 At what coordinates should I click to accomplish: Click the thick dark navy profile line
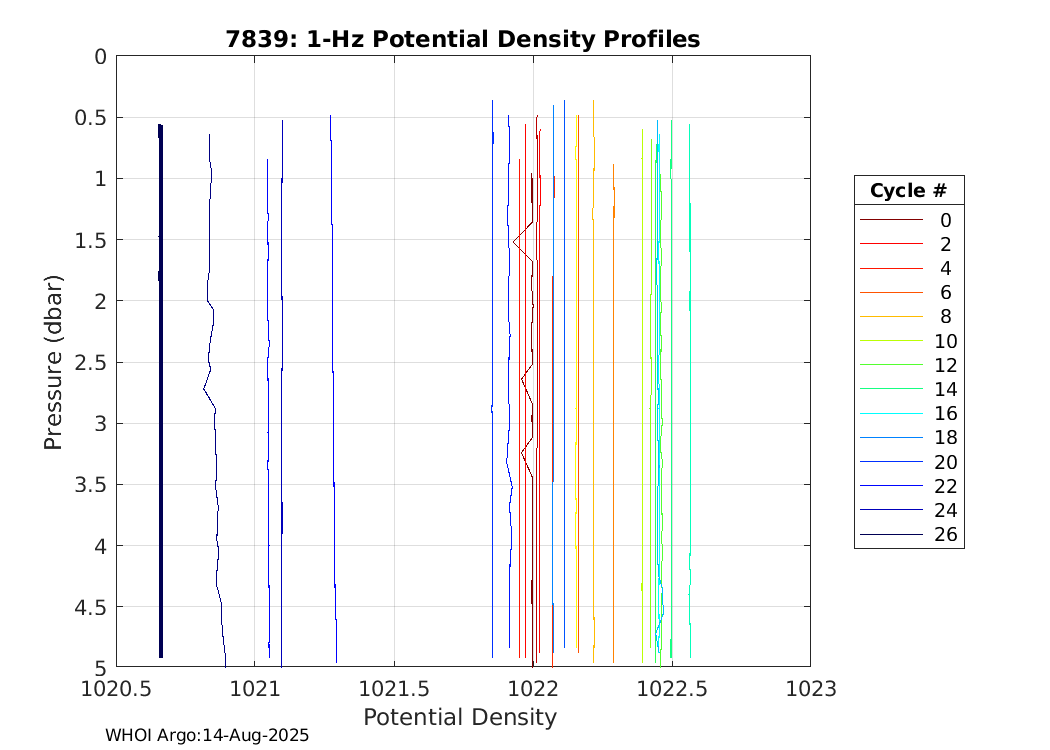[x=160, y=400]
